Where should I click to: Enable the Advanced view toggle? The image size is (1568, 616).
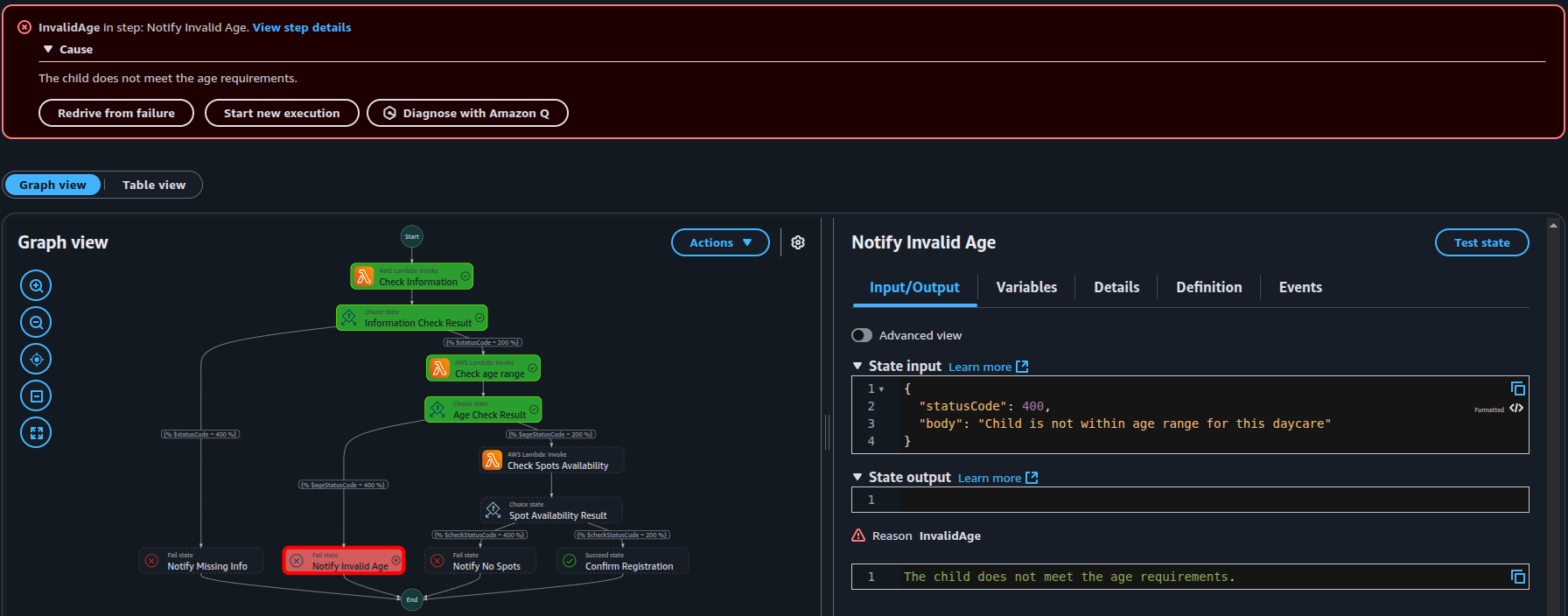click(862, 335)
